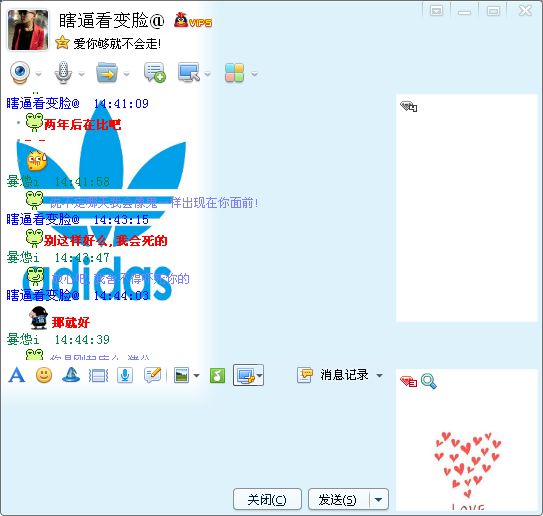
Task: Open the green music sharing icon
Action: [x=217, y=375]
